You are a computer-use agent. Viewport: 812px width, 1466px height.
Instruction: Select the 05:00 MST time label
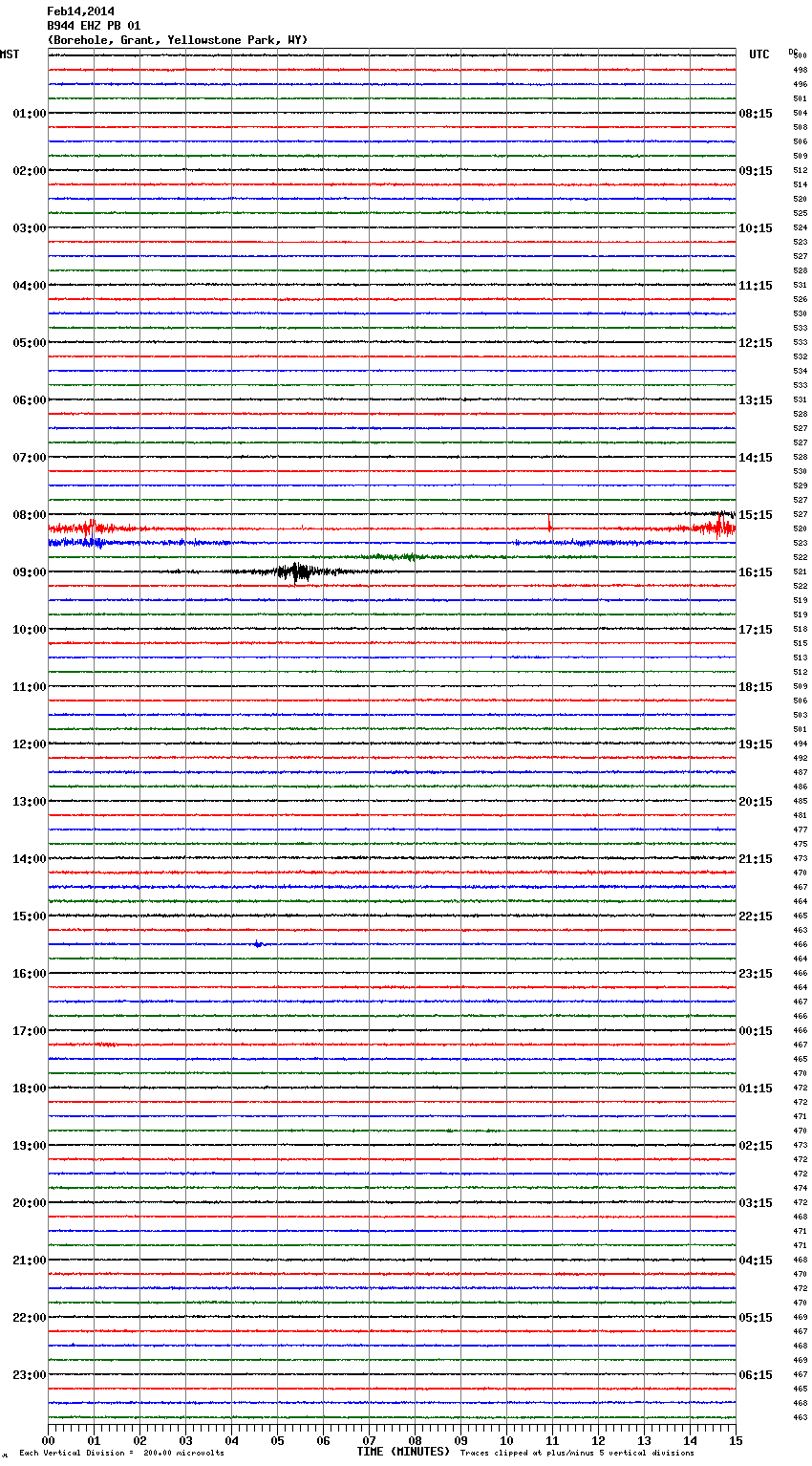pyautogui.click(x=30, y=343)
